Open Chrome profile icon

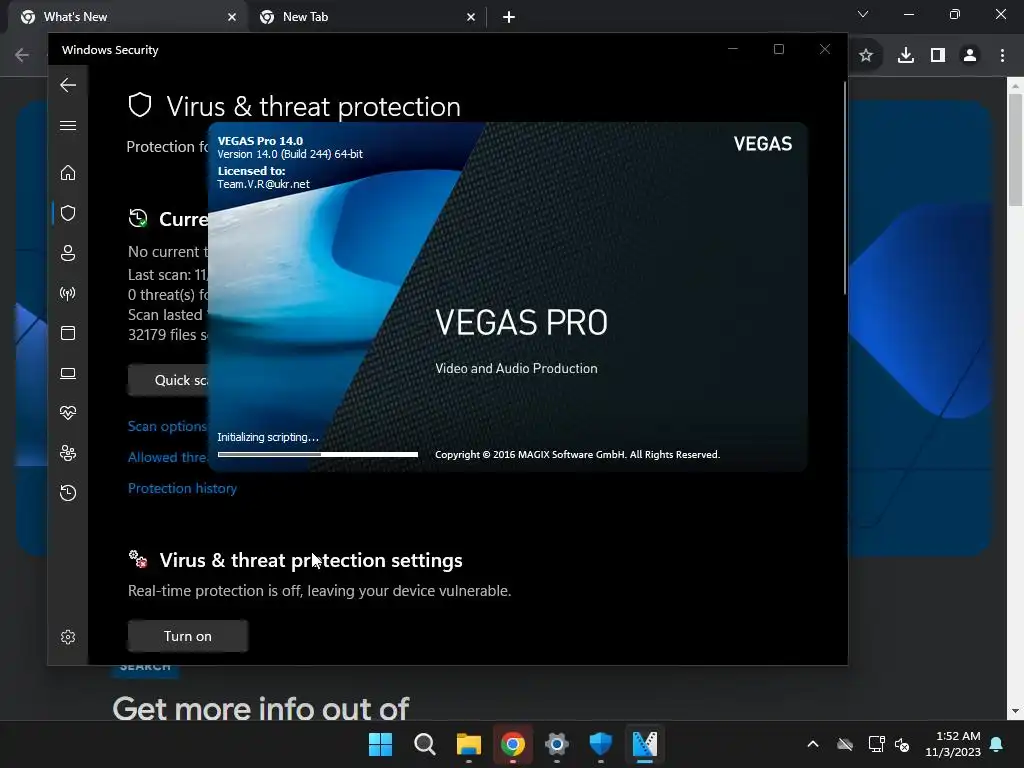(x=970, y=56)
